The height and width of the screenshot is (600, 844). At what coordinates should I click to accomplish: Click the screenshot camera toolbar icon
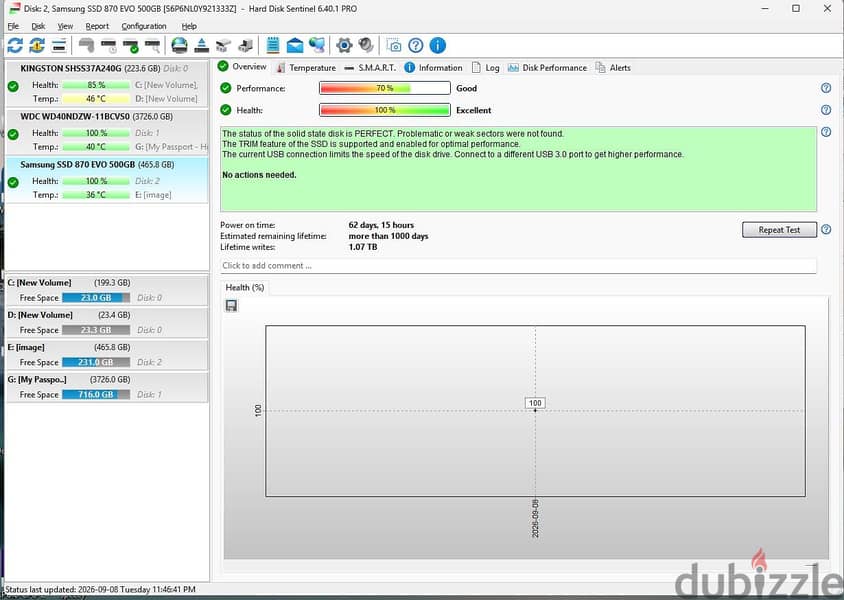click(393, 46)
